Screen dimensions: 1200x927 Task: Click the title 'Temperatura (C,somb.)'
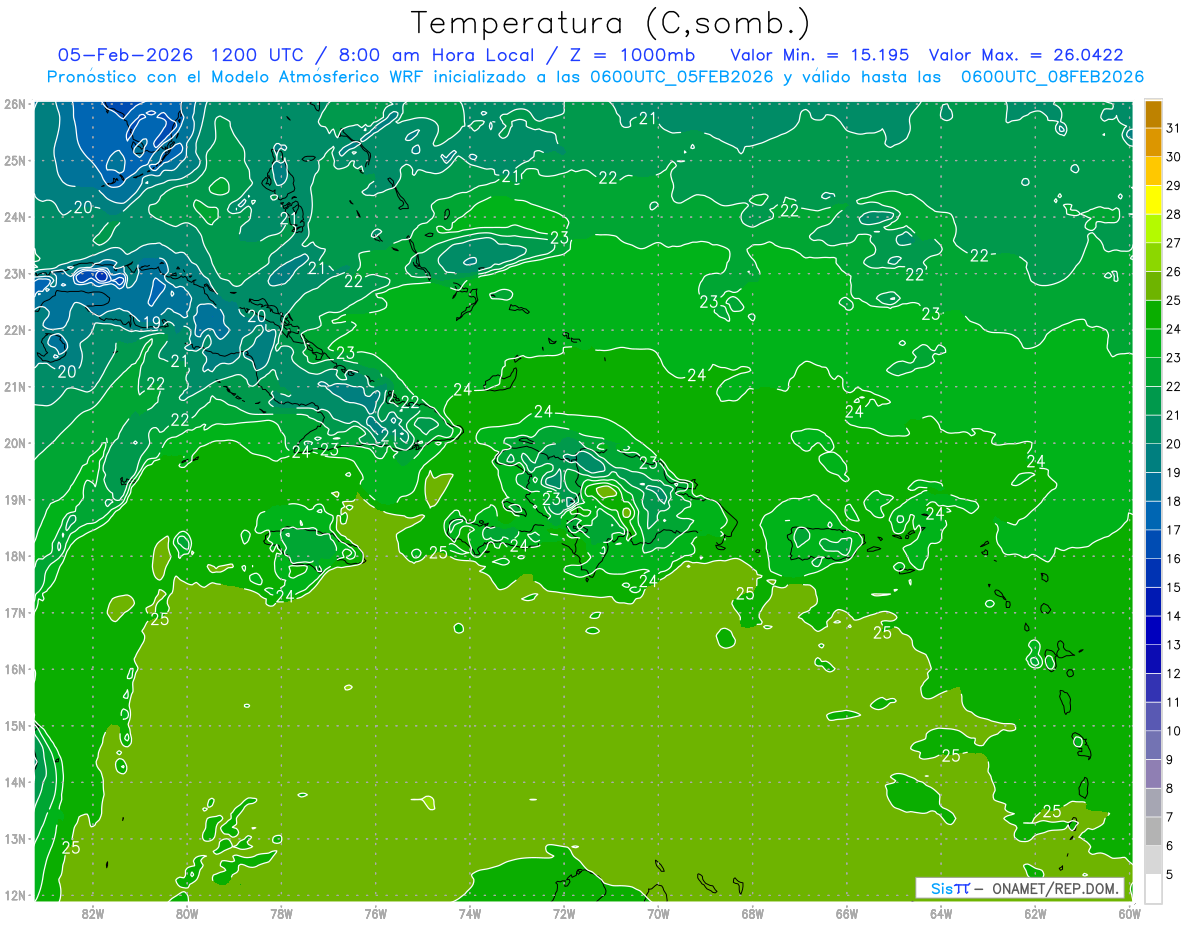[612, 22]
